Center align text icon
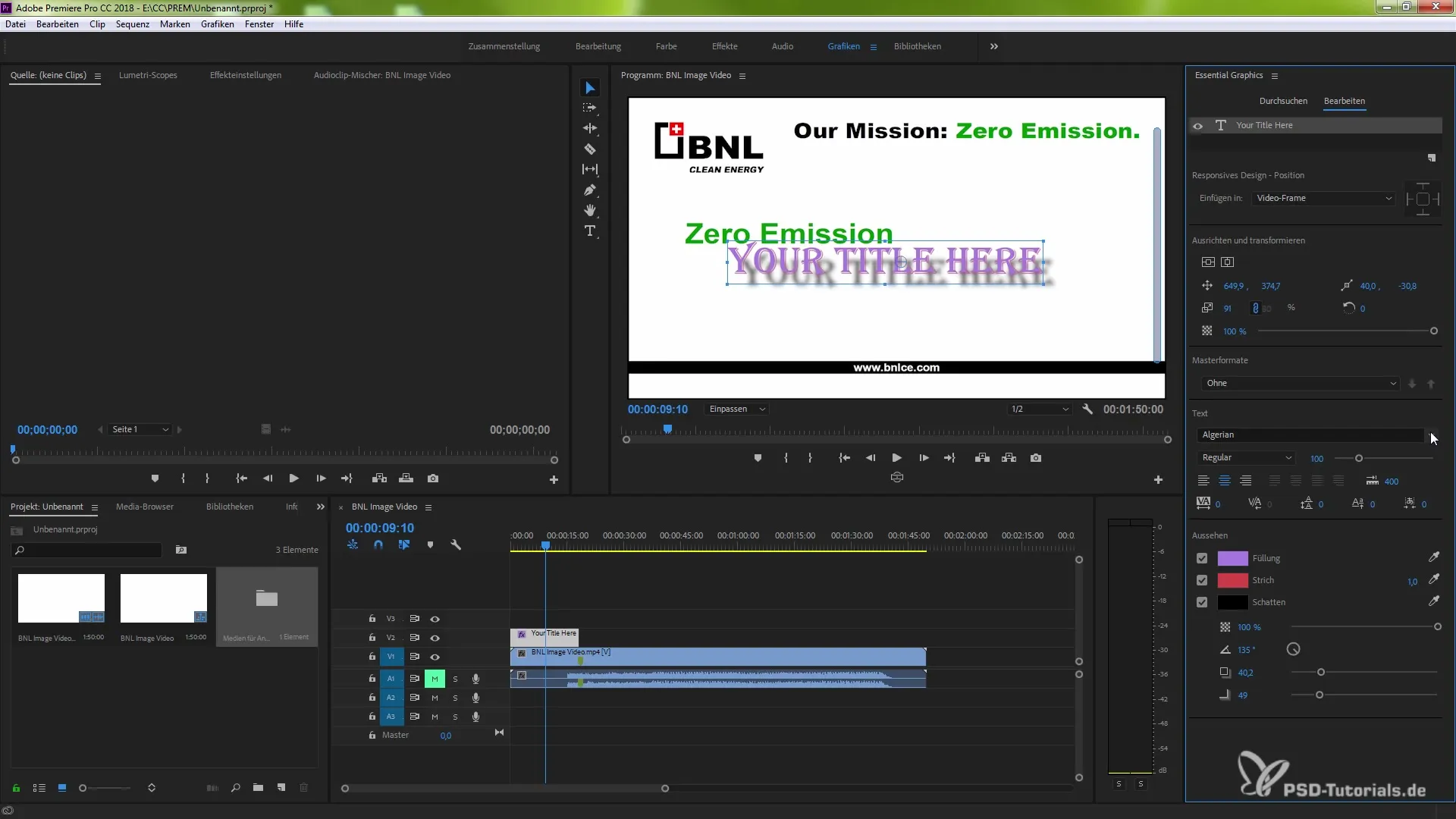This screenshot has height=819, width=1456. click(x=1225, y=481)
